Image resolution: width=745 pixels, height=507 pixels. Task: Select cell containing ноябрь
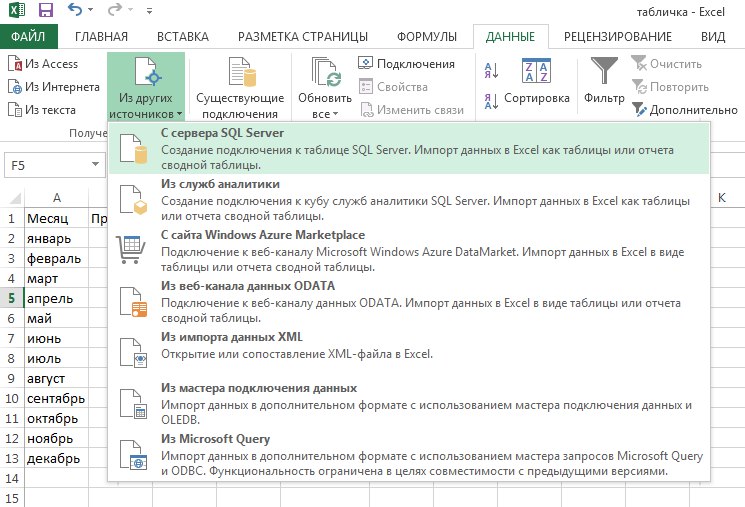tap(57, 438)
